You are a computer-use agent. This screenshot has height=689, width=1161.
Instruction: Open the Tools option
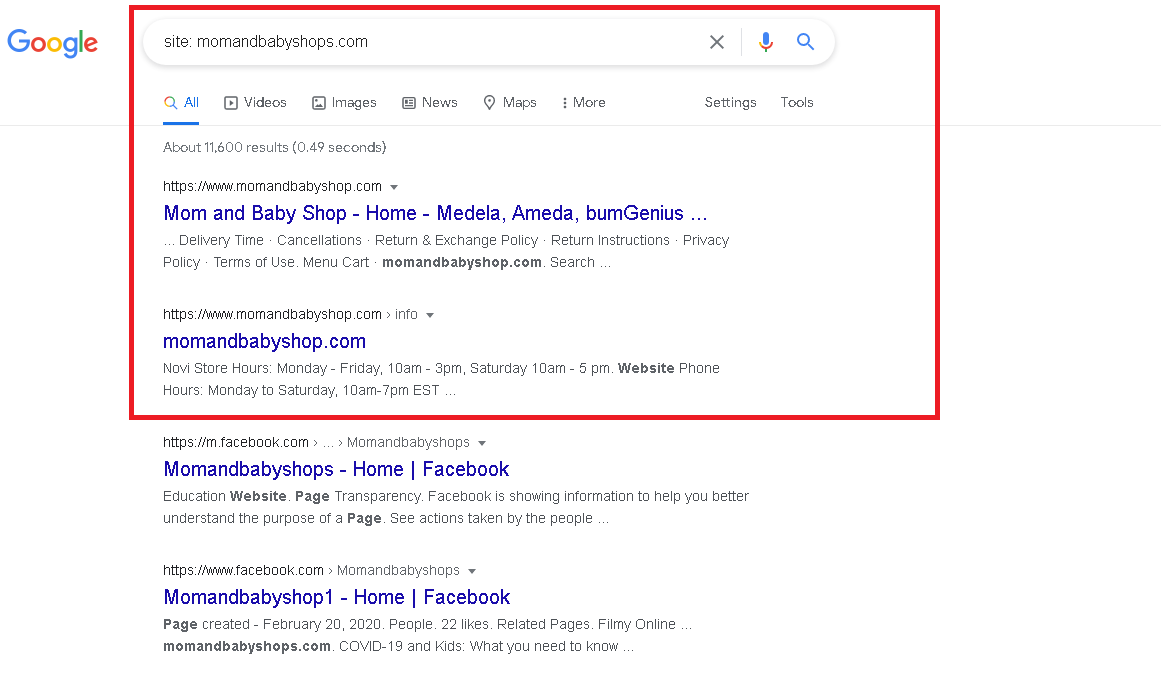(797, 103)
